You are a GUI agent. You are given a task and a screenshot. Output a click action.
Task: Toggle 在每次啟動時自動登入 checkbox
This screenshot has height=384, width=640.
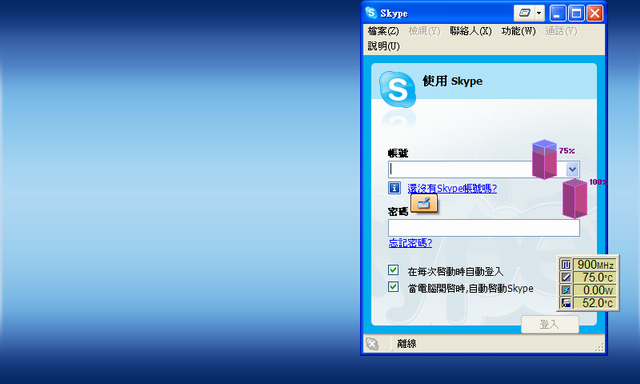393,270
